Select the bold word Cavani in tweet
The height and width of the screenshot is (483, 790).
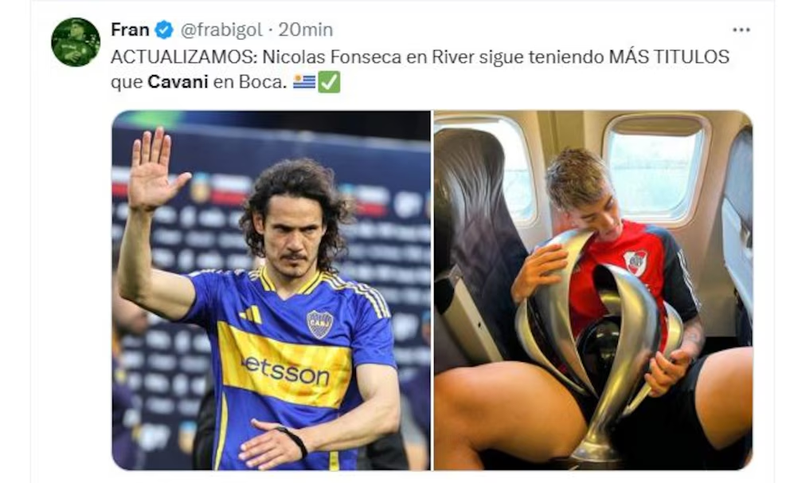(177, 82)
